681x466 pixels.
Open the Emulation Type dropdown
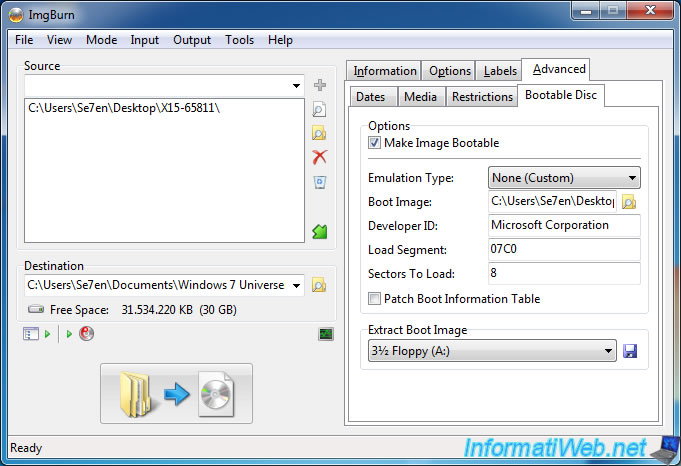(x=564, y=178)
